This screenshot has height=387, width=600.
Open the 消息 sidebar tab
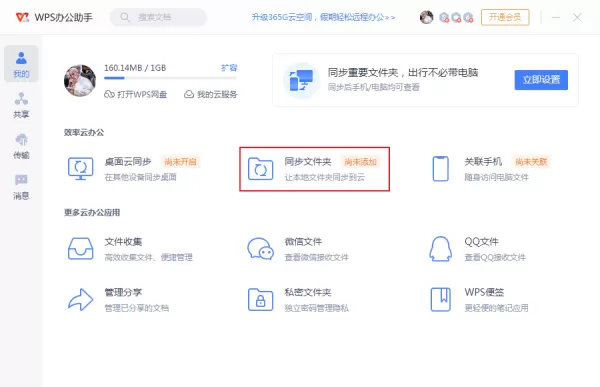point(21,187)
